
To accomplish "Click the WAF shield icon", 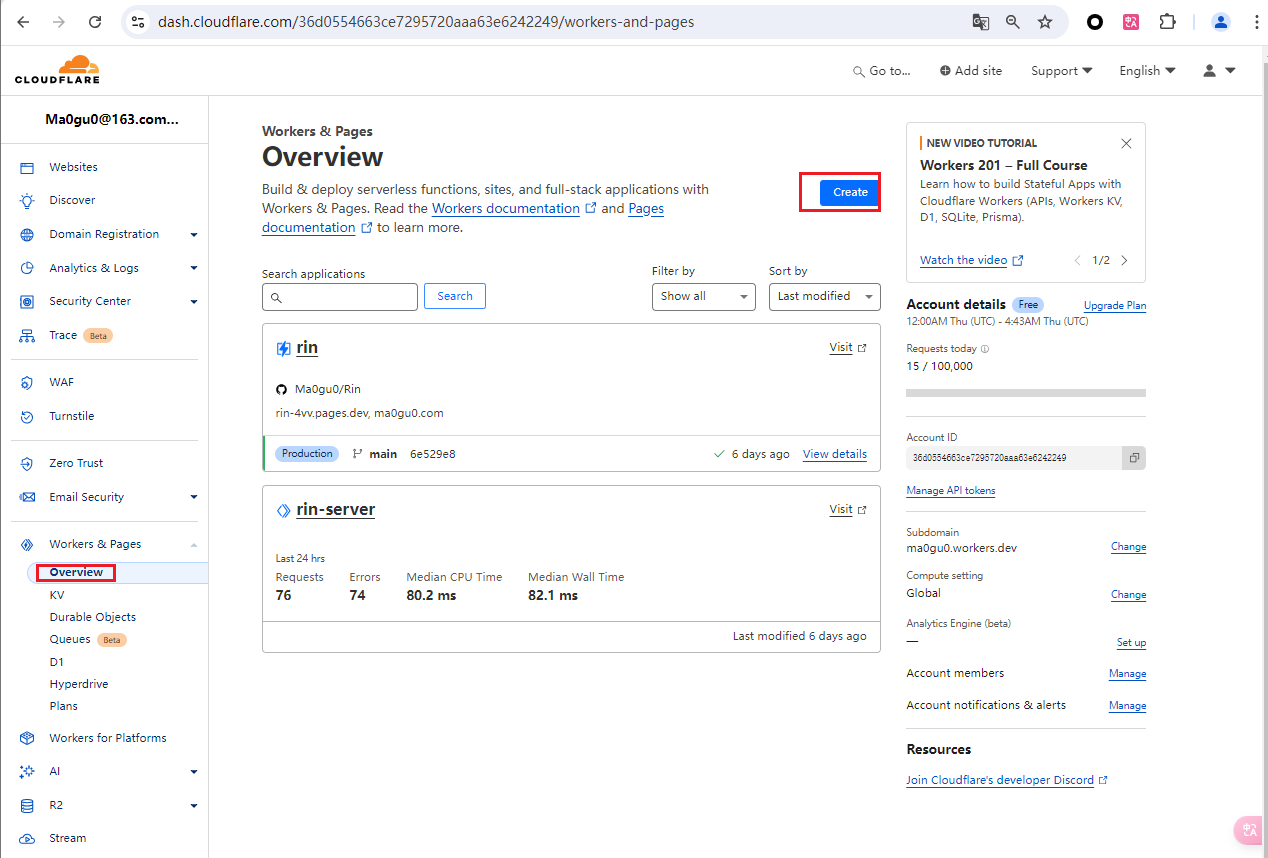I will click(x=28, y=383).
